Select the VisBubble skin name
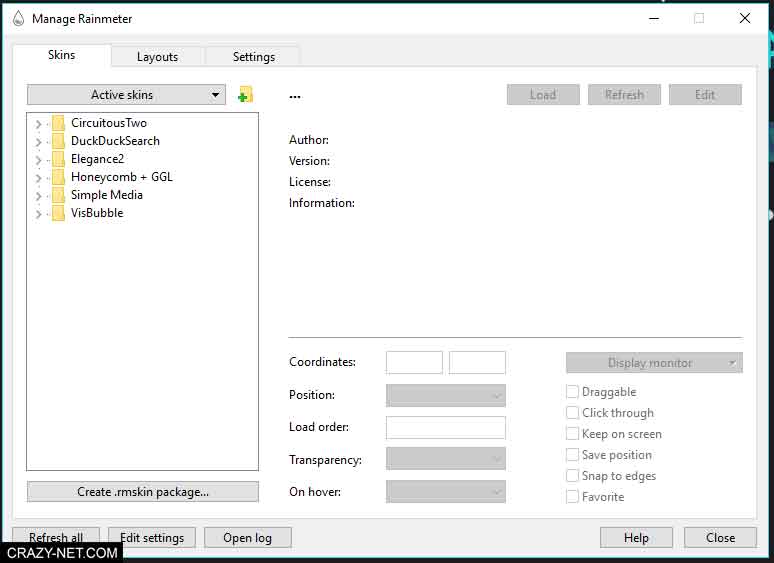The image size is (774, 563). (97, 213)
